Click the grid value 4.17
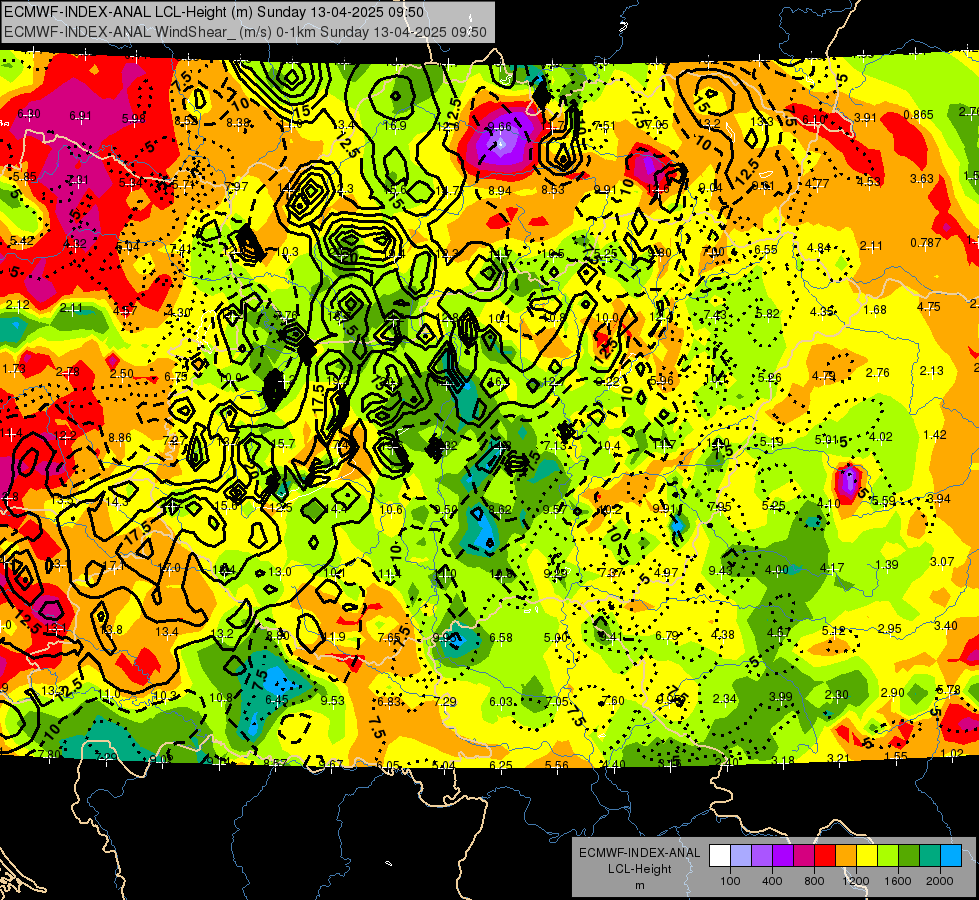 click(x=832, y=568)
